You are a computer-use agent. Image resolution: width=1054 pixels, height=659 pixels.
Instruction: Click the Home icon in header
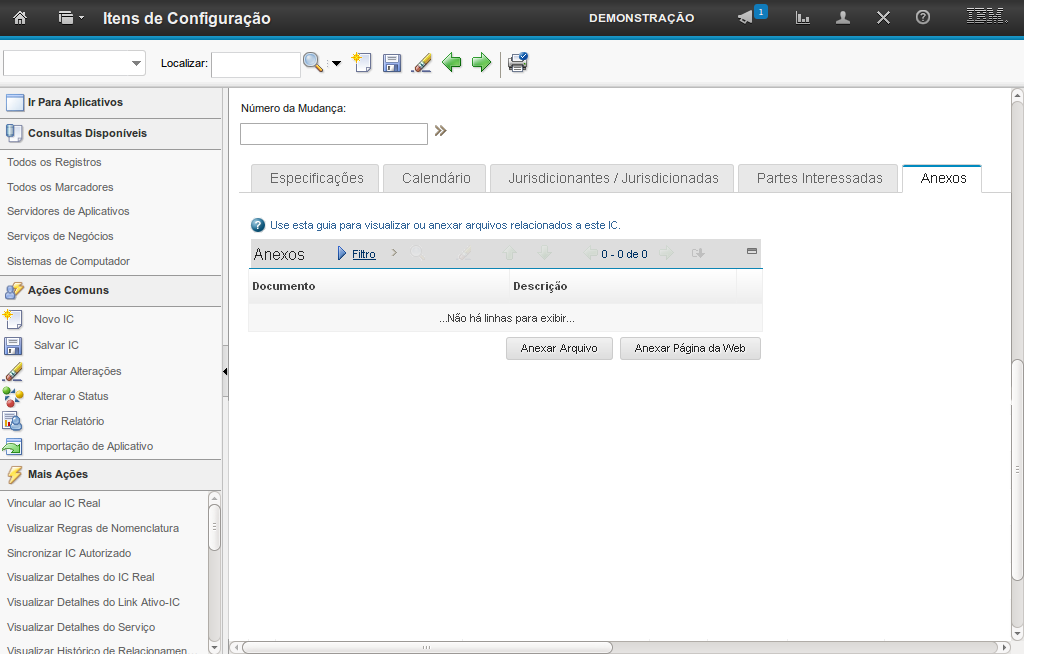20,18
